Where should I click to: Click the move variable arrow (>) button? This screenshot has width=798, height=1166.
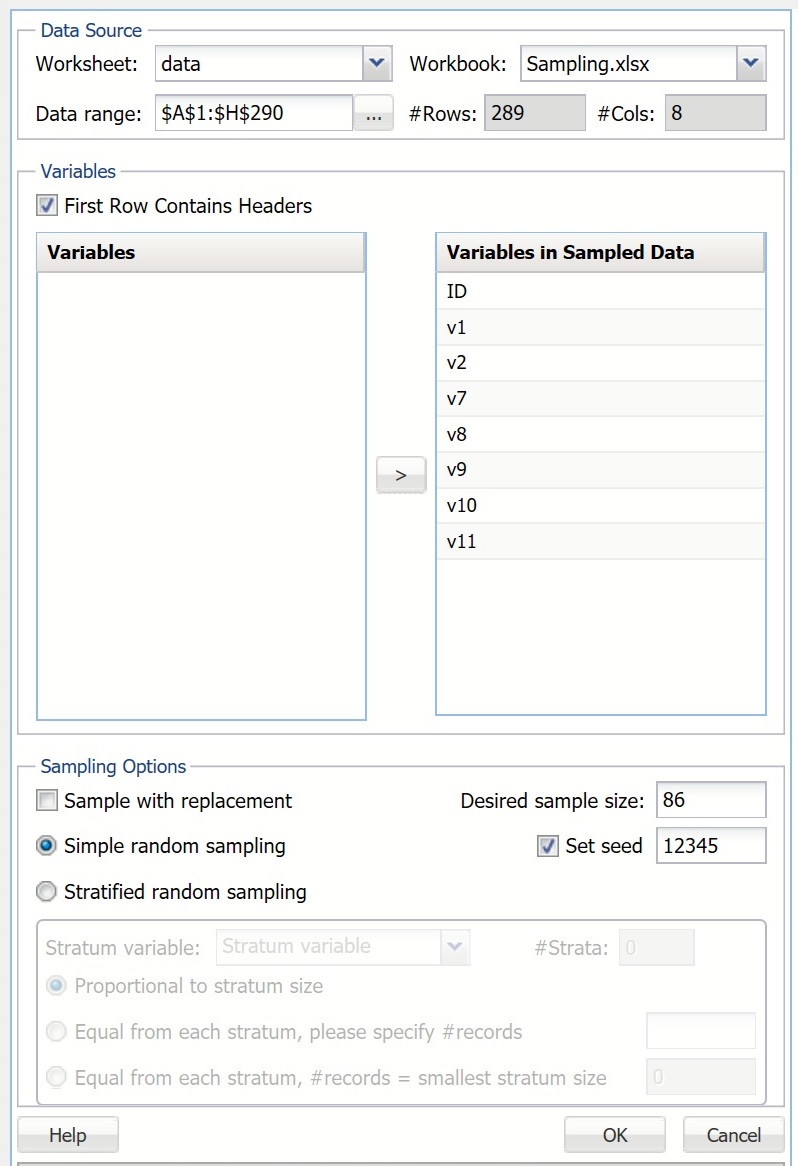pyautogui.click(x=401, y=475)
